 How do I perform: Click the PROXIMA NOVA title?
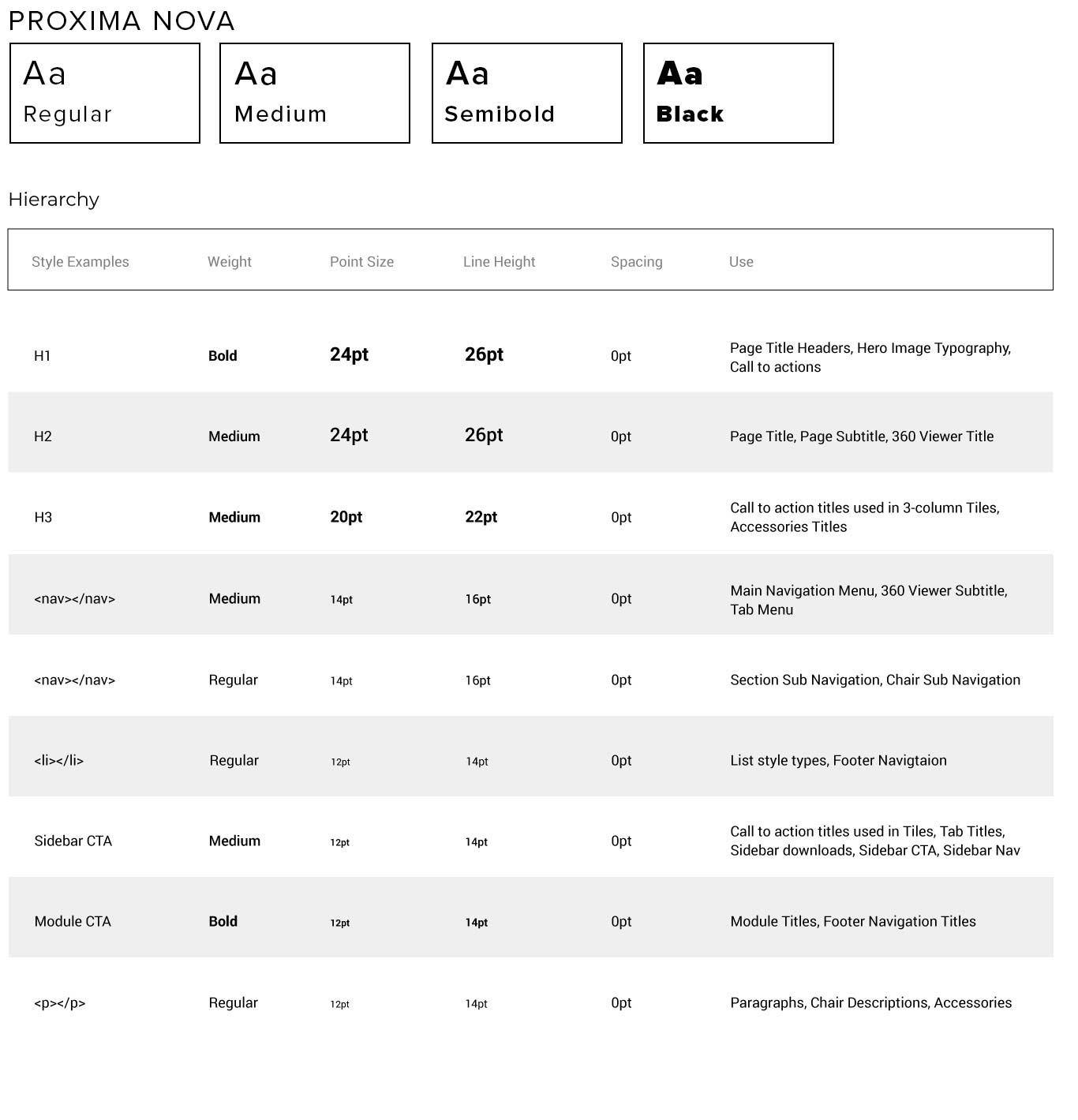[122, 21]
